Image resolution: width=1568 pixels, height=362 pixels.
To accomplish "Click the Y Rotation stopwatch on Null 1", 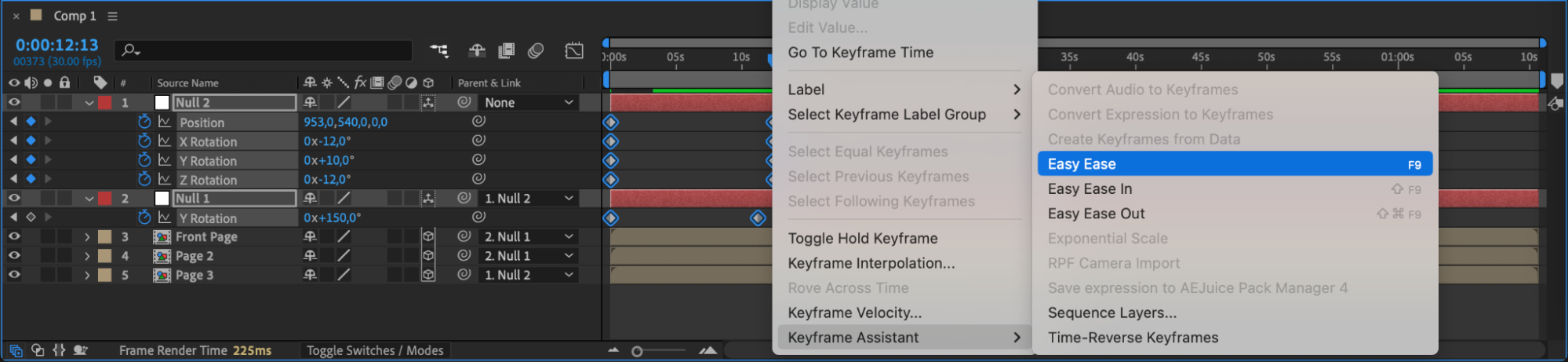I will pyautogui.click(x=144, y=218).
